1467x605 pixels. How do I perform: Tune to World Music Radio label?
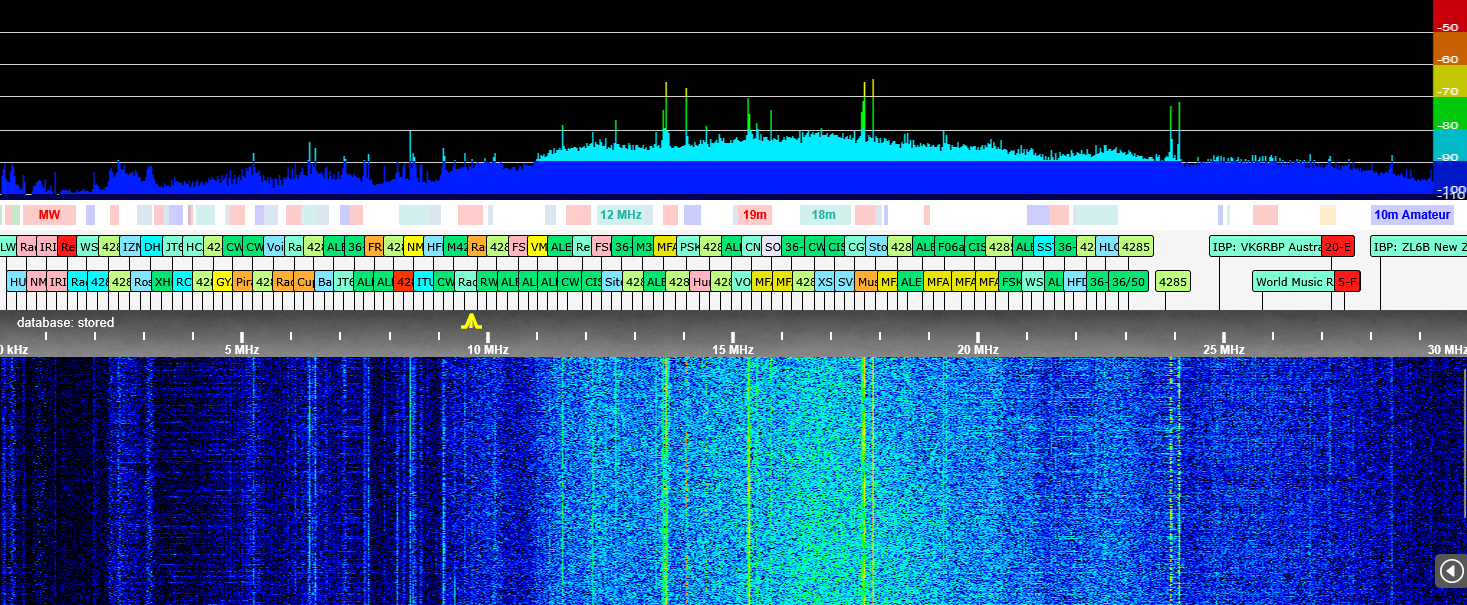(x=1293, y=282)
